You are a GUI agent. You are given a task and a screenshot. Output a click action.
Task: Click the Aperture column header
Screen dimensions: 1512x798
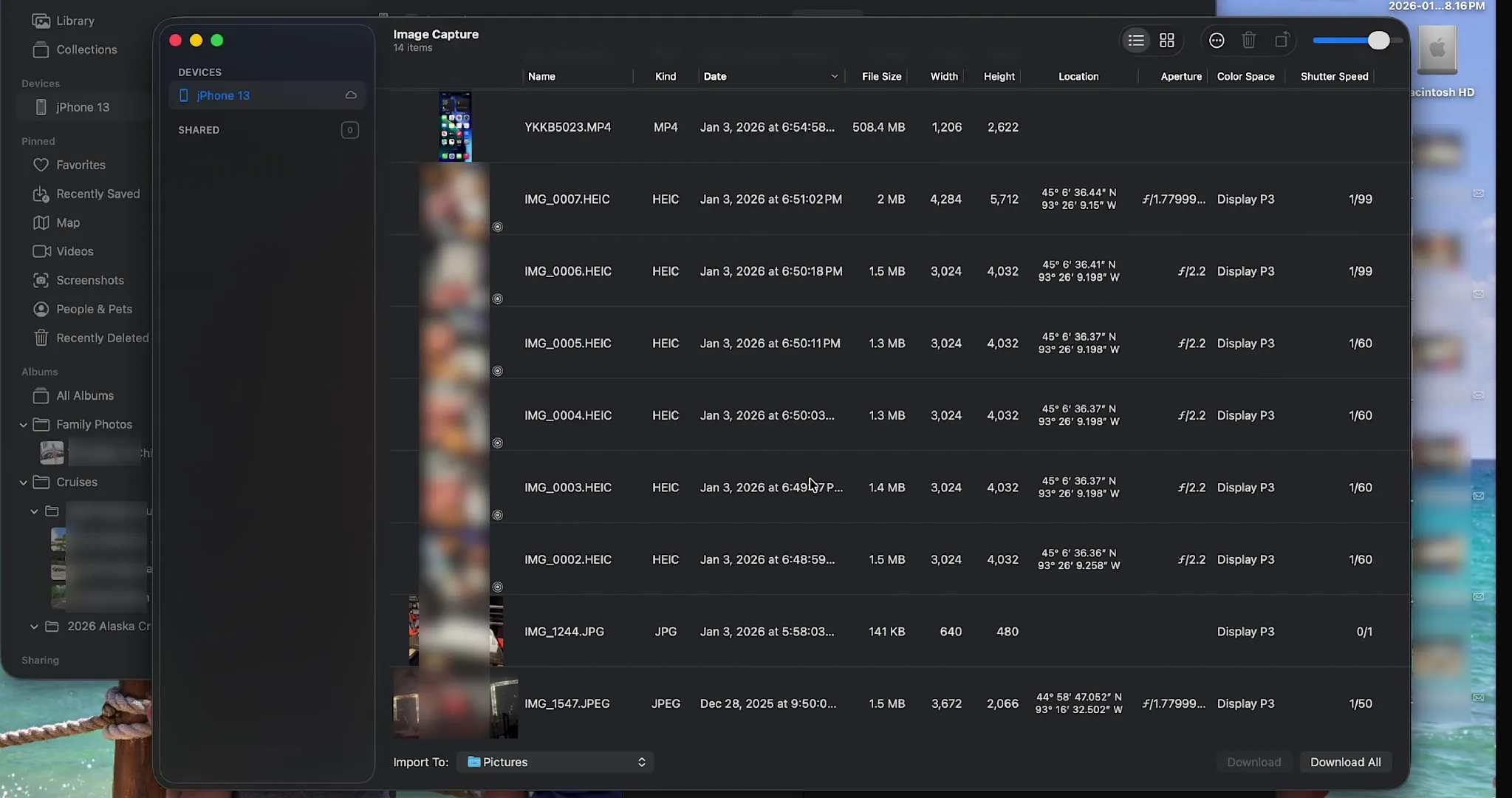pos(1180,76)
